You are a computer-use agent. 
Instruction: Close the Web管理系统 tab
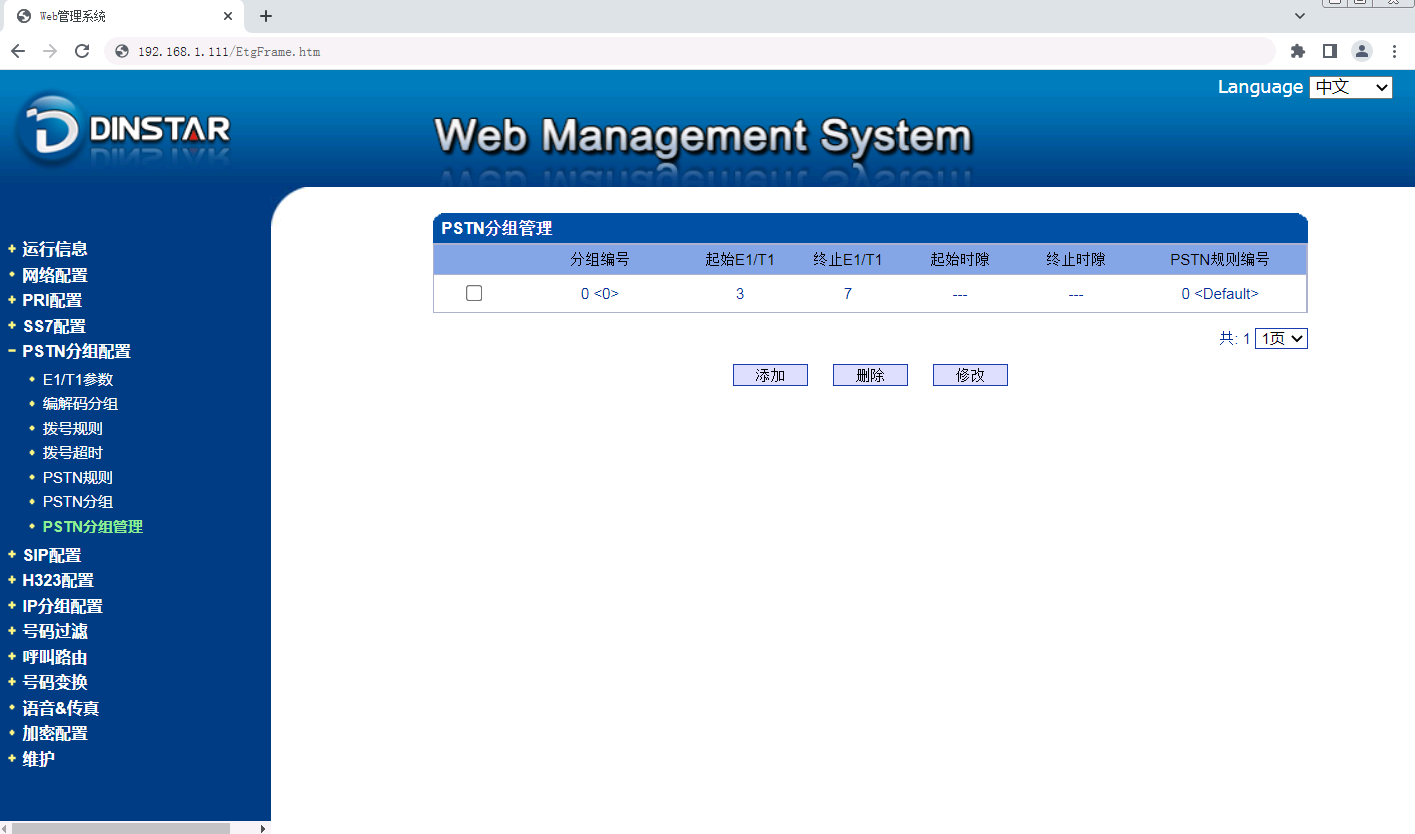tap(228, 16)
